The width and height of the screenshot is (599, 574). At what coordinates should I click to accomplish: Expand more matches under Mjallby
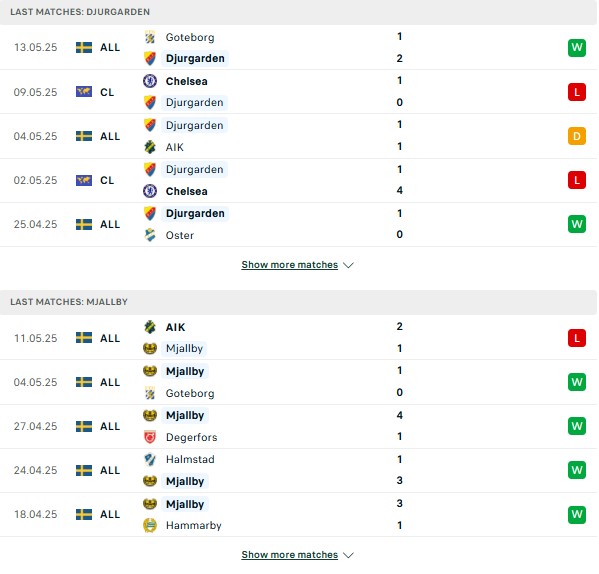tap(290, 555)
